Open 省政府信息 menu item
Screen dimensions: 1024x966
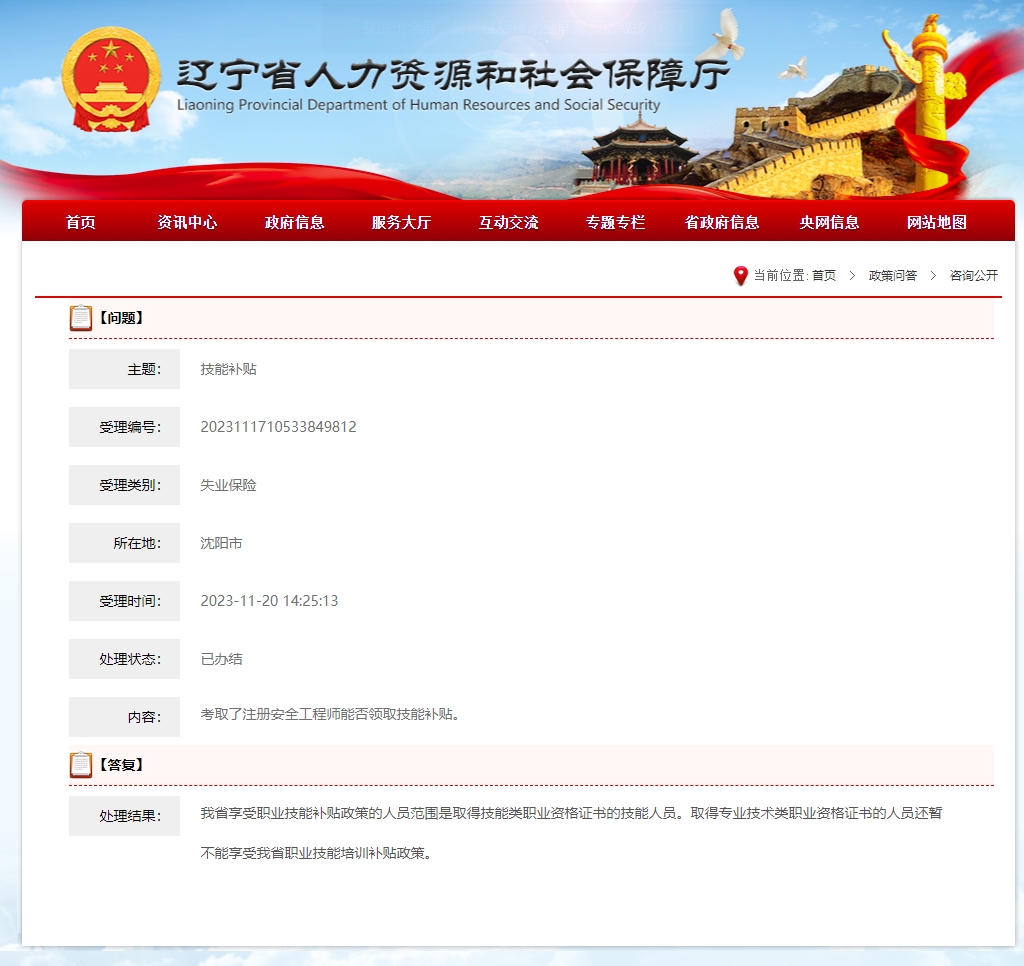(x=722, y=222)
